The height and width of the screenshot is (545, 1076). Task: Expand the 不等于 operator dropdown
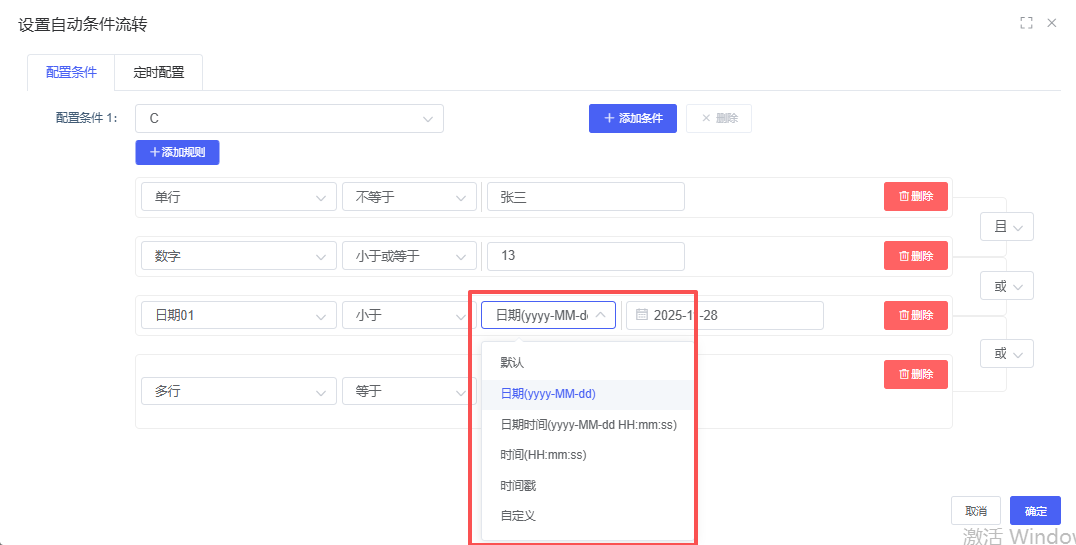409,197
